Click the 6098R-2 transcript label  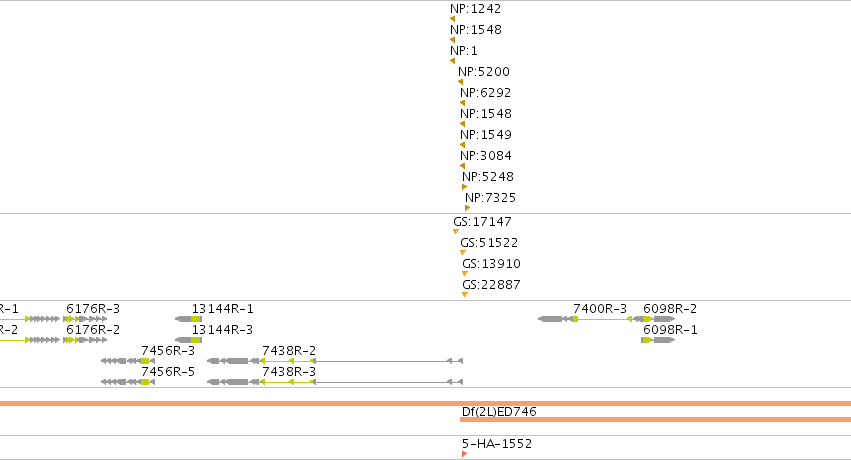[x=670, y=309]
